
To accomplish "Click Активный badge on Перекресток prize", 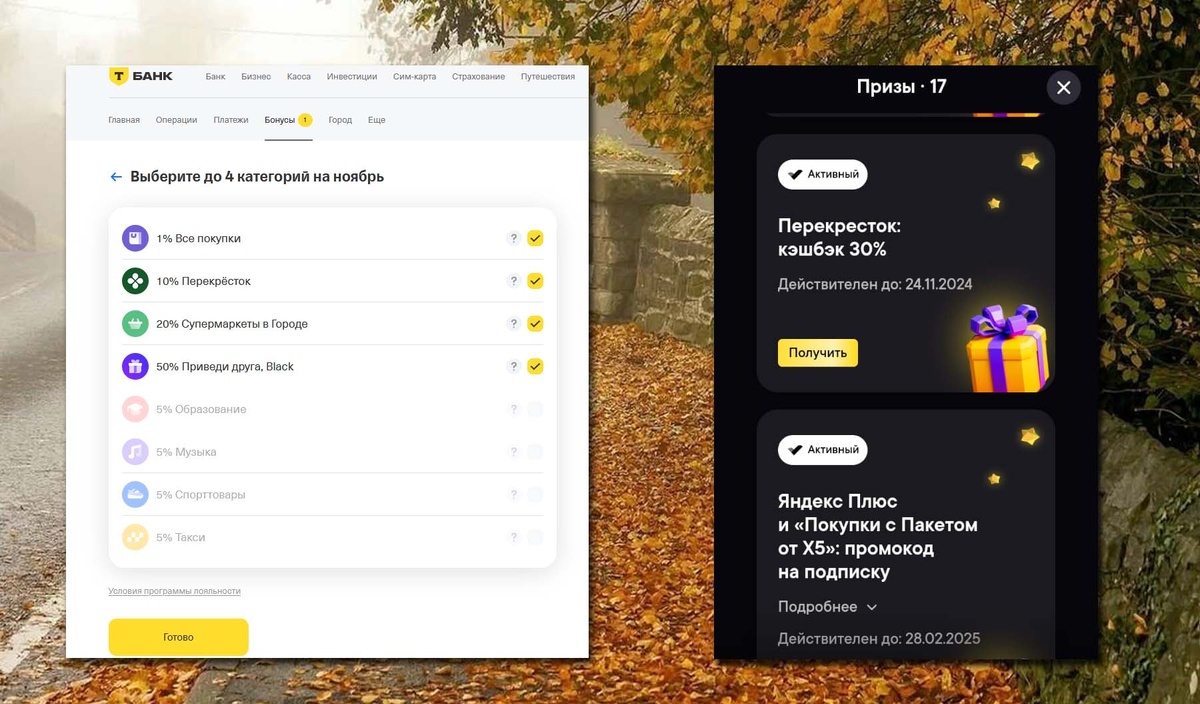I will coord(822,174).
